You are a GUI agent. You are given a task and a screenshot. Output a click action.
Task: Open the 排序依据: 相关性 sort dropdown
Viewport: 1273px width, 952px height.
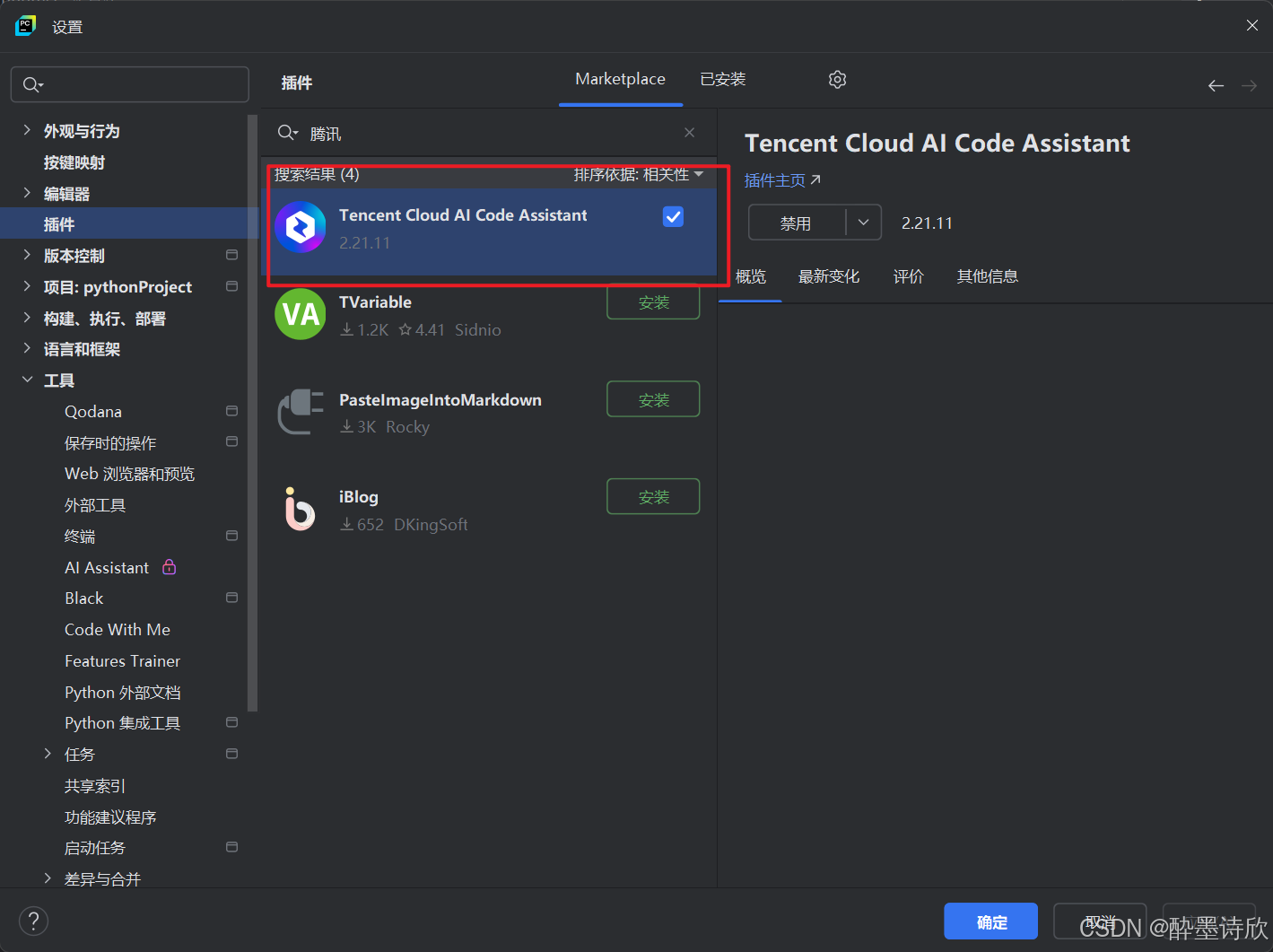coord(638,174)
